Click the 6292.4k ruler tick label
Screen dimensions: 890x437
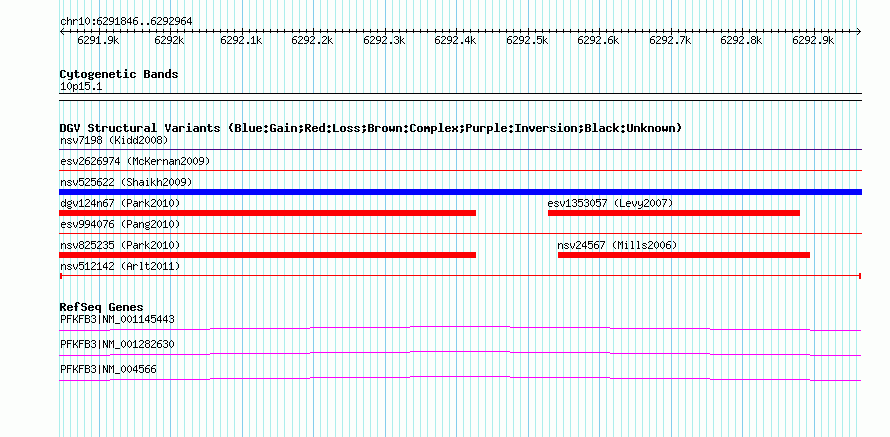tap(455, 40)
